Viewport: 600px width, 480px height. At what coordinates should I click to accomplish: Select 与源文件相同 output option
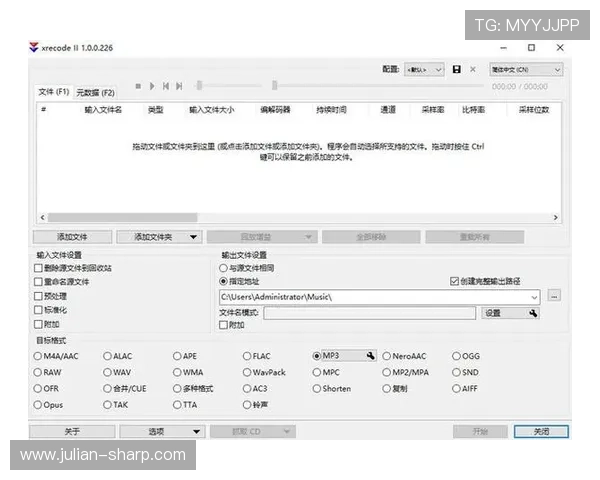pos(223,268)
